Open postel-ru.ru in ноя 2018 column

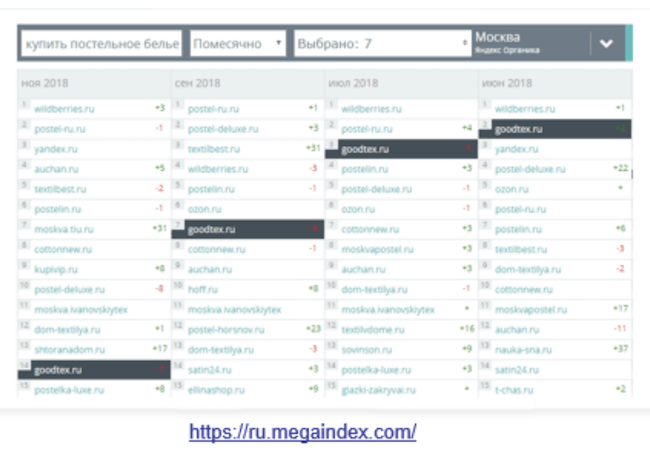[x=60, y=129]
